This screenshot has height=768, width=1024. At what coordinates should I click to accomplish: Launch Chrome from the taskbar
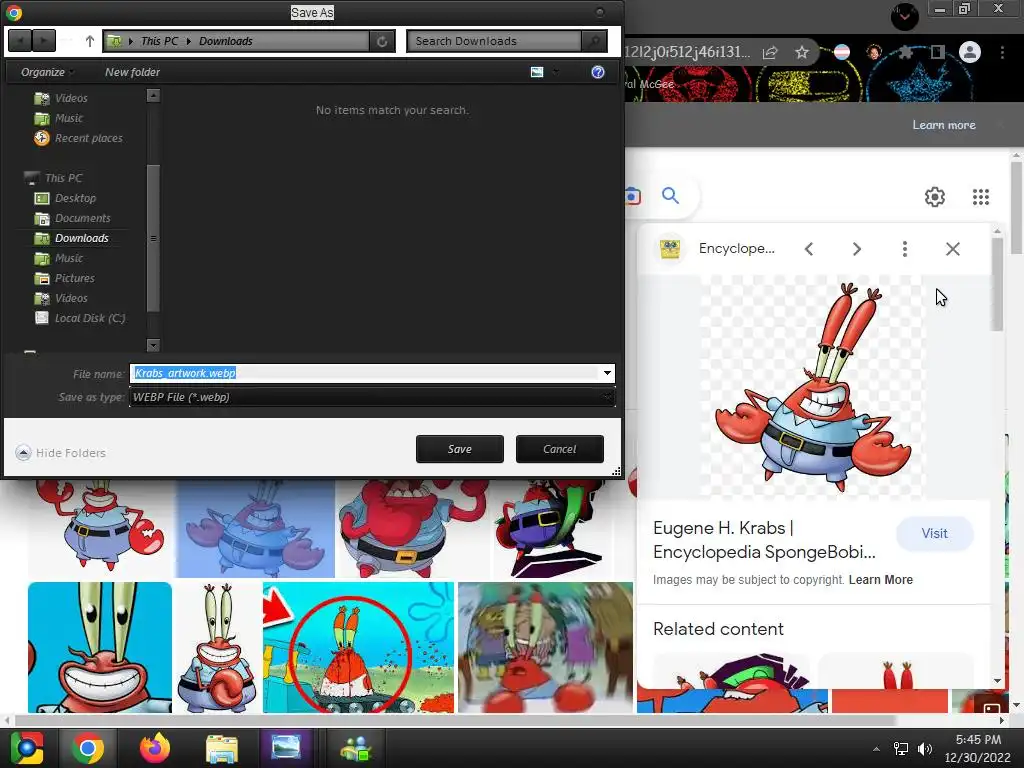88,748
